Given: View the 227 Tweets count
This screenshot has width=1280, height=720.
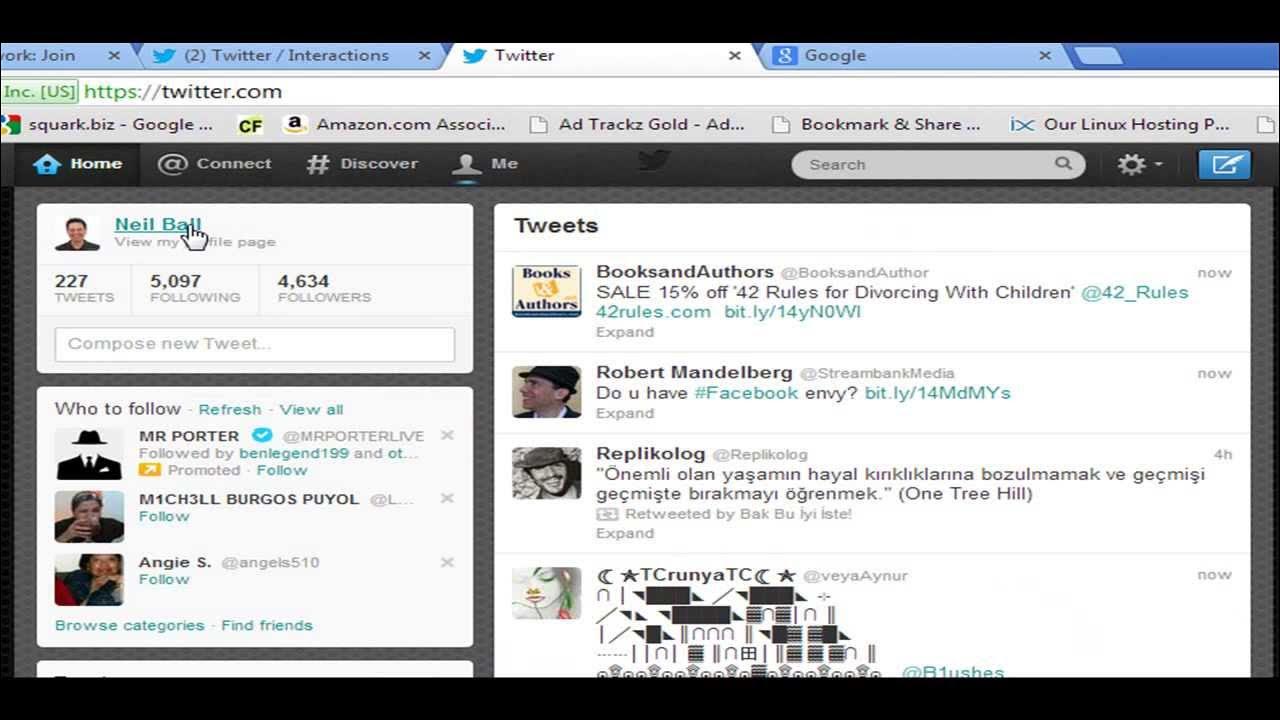Looking at the screenshot, I should coord(84,288).
